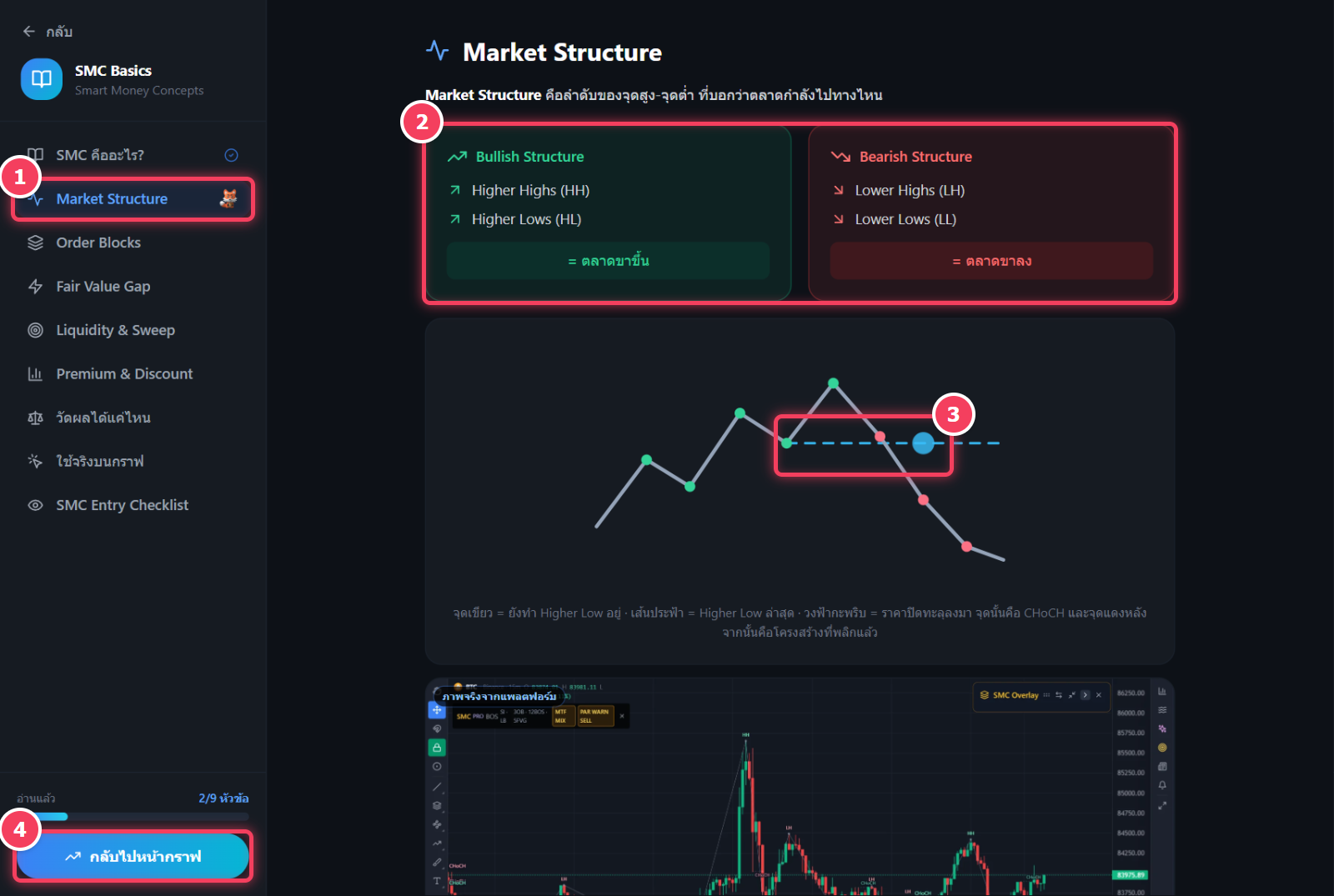This screenshot has height=896, width=1334.
Task: Click the fox emoji on Market Structure row
Action: pos(228,198)
